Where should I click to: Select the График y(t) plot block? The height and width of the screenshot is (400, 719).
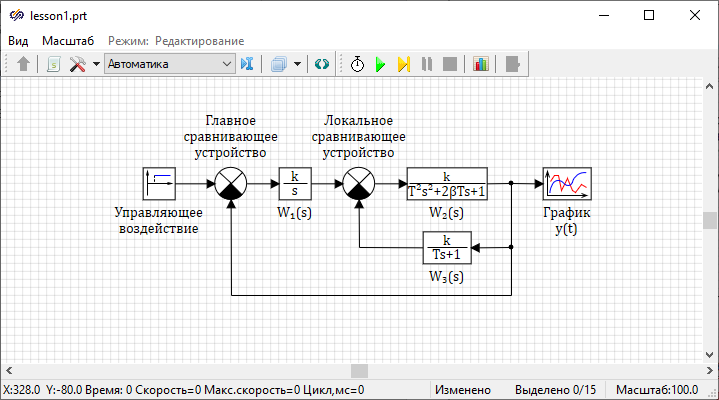click(x=567, y=184)
